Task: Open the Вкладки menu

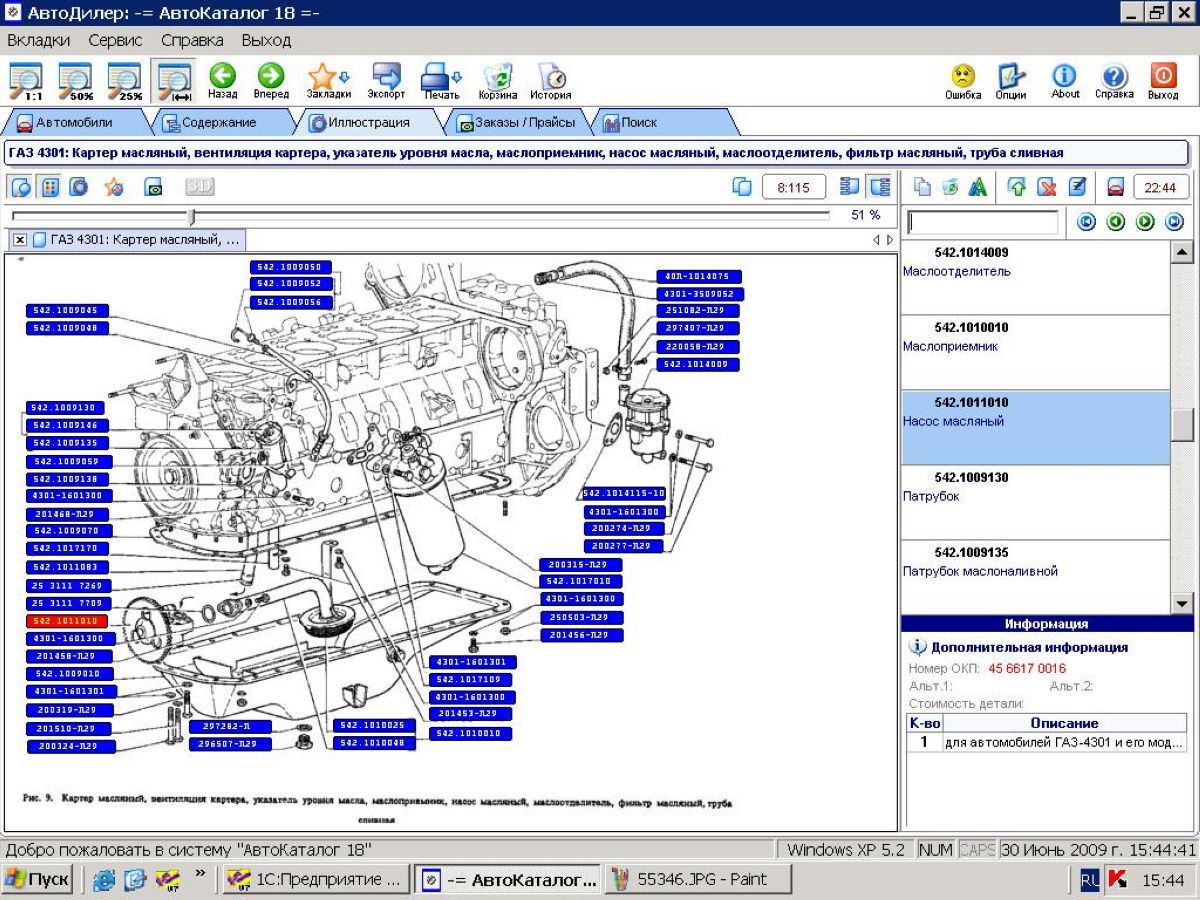Action: tap(39, 40)
